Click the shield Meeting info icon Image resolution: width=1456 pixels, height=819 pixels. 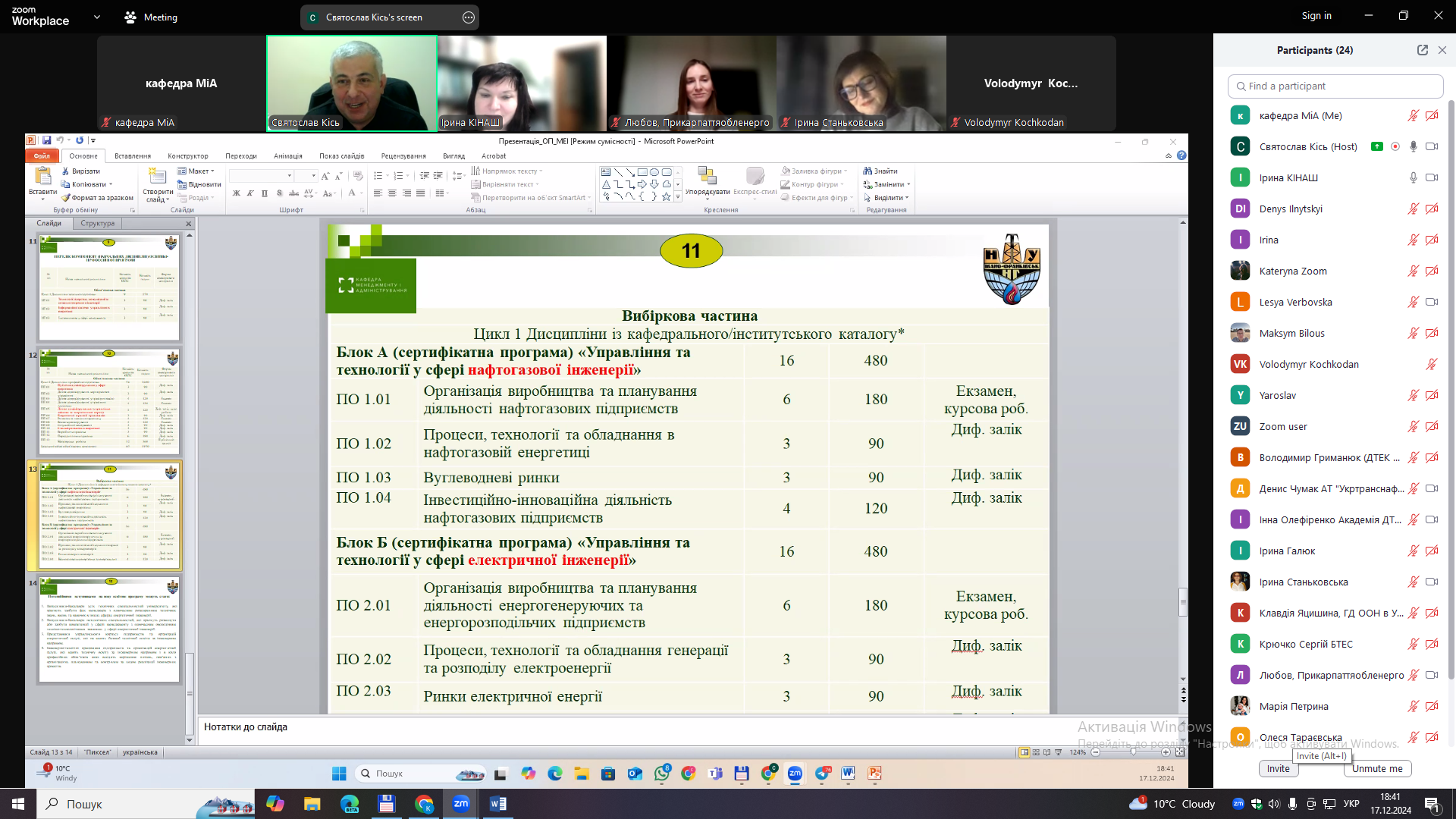coord(130,17)
